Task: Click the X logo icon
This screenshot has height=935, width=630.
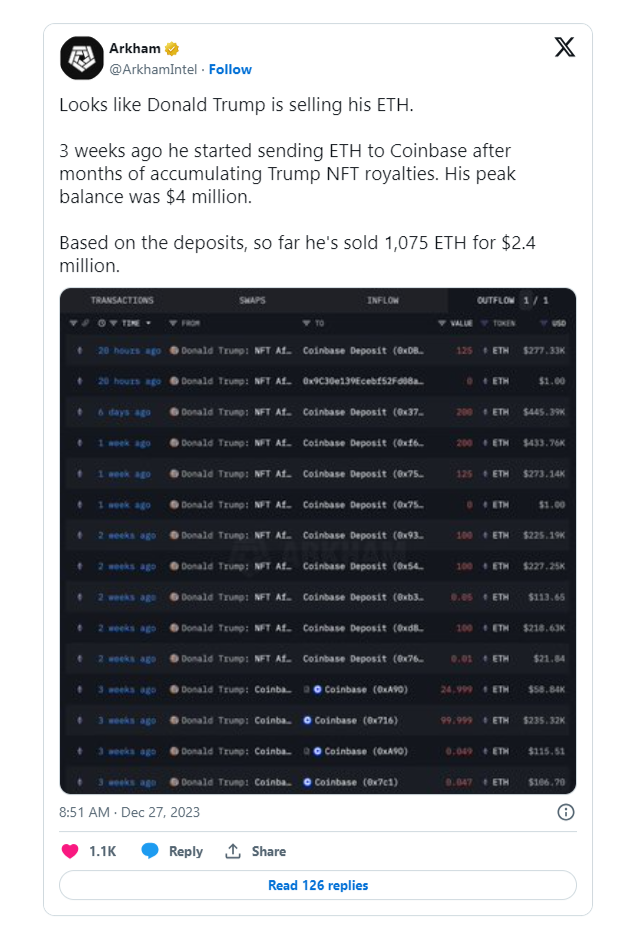Action: point(564,48)
